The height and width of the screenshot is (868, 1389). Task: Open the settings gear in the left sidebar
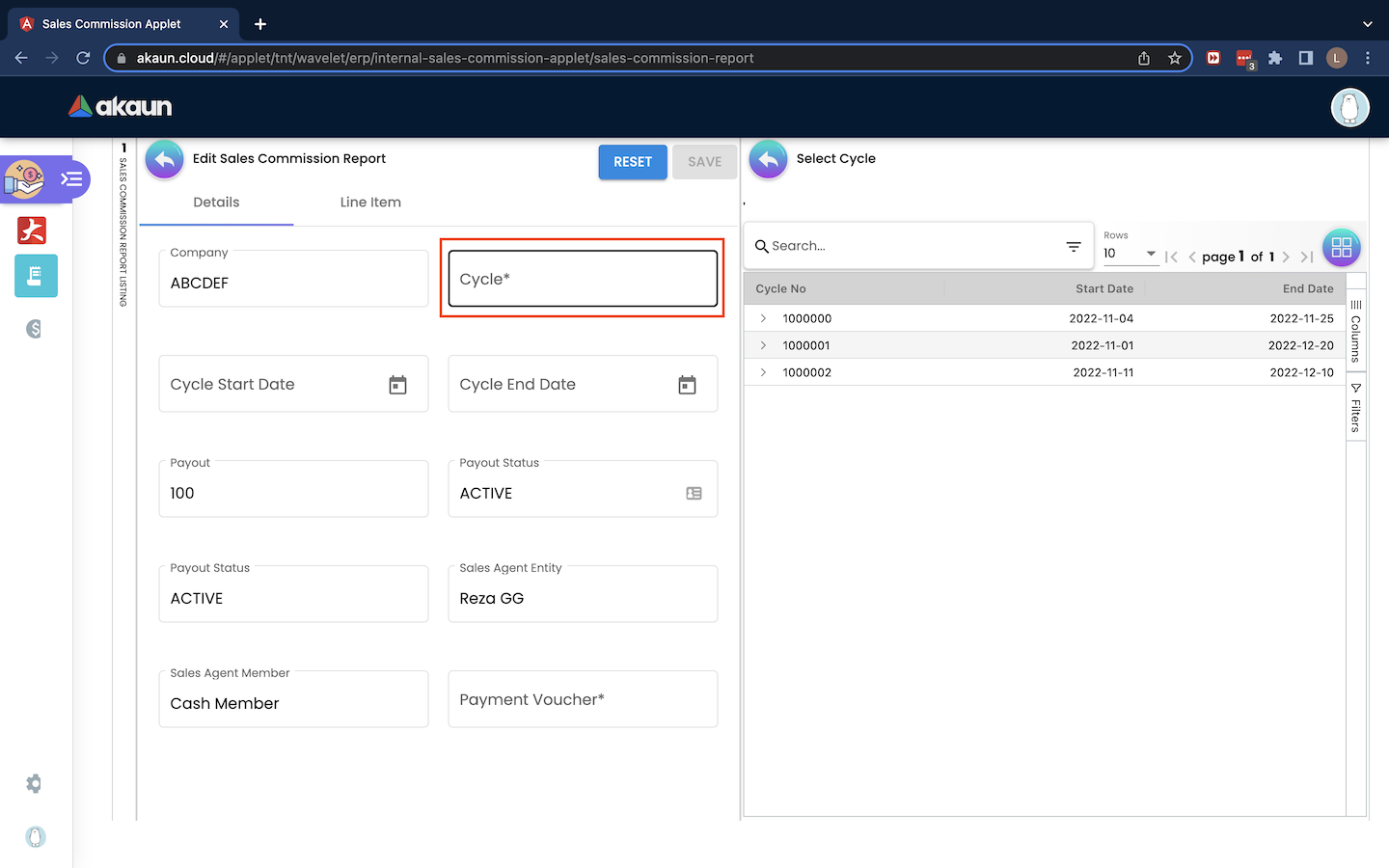35,783
